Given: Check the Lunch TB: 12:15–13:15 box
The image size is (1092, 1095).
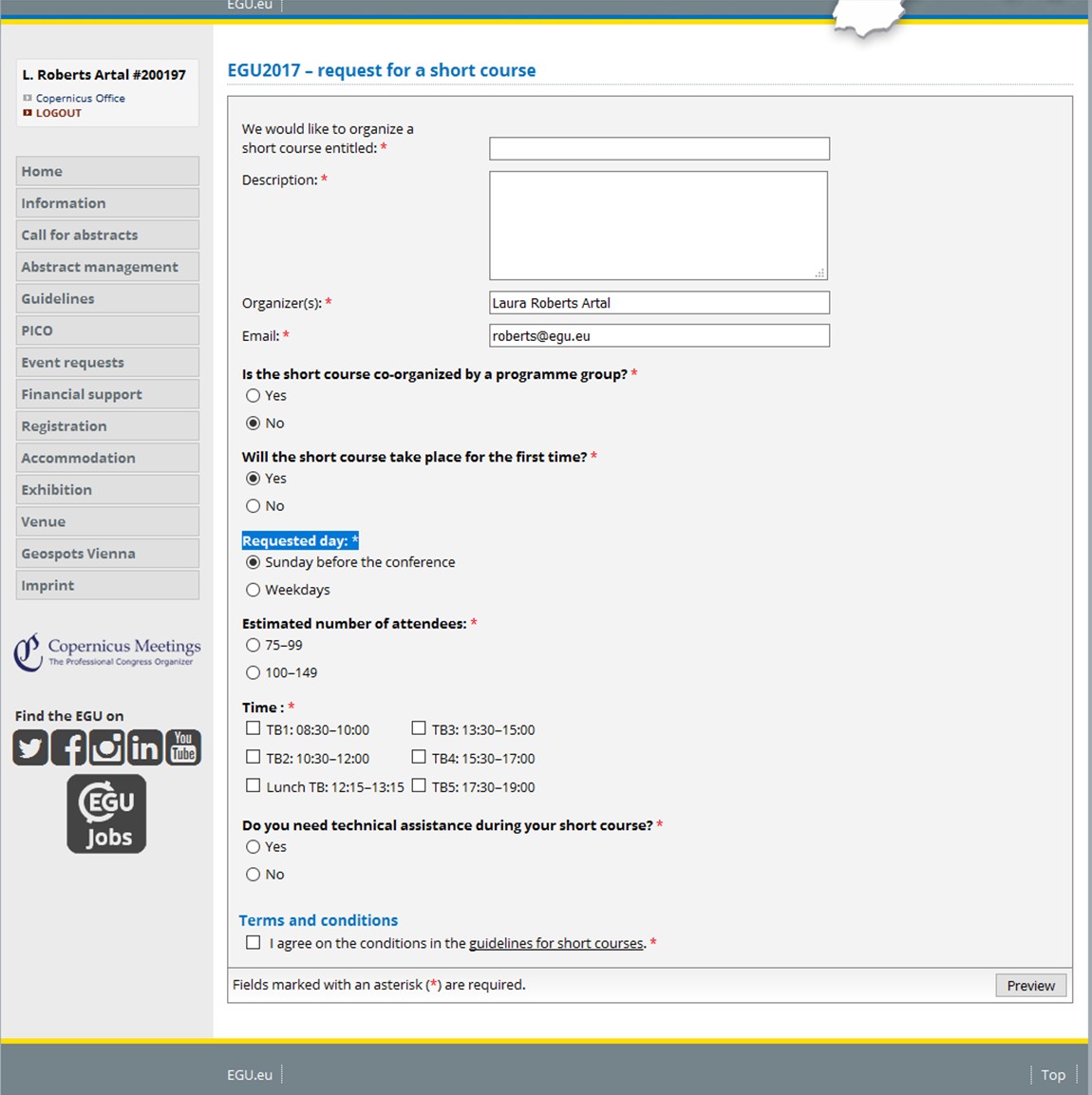Looking at the screenshot, I should coord(253,785).
